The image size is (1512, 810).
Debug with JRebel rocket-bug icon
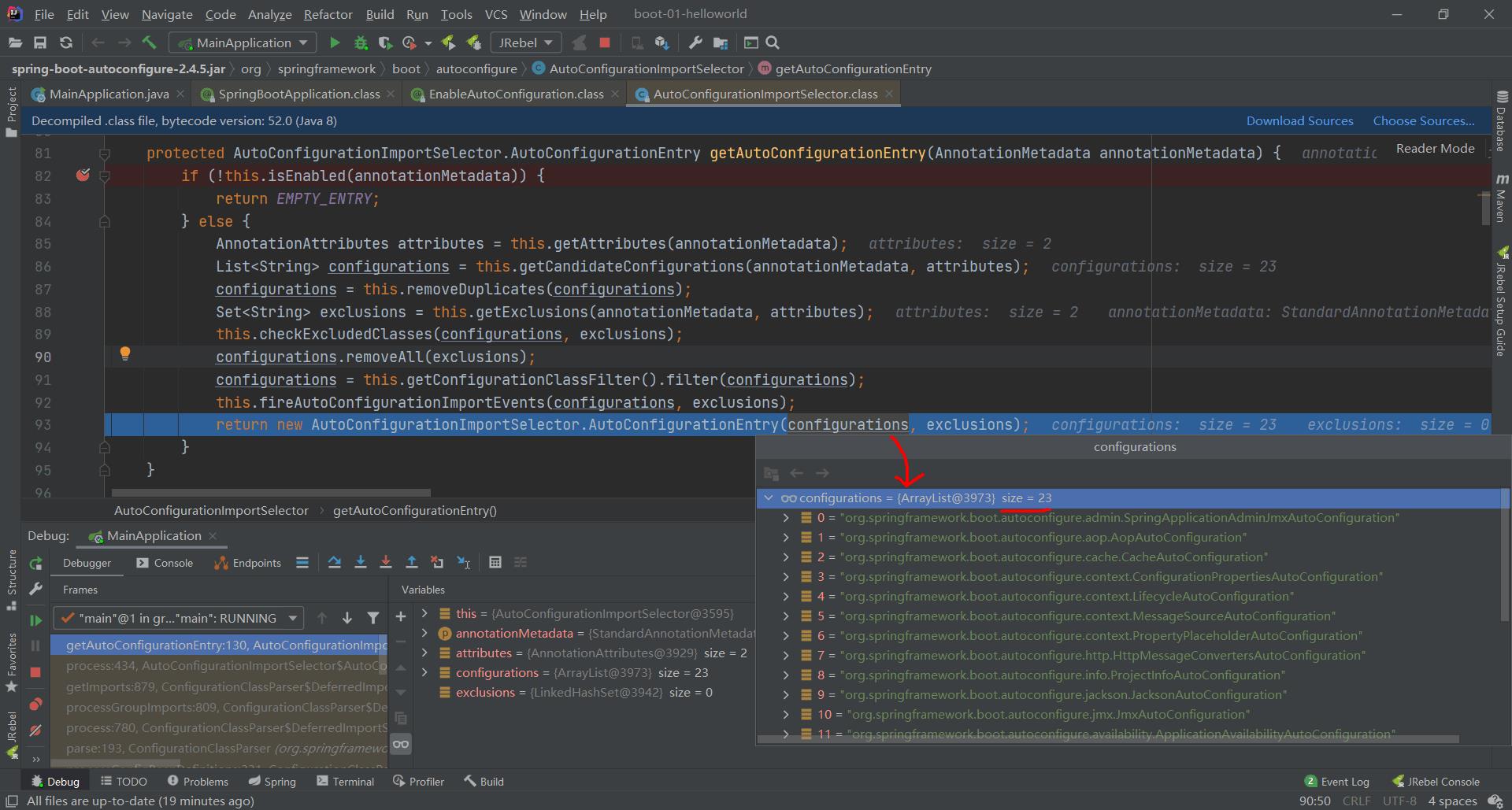pyautogui.click(x=474, y=43)
